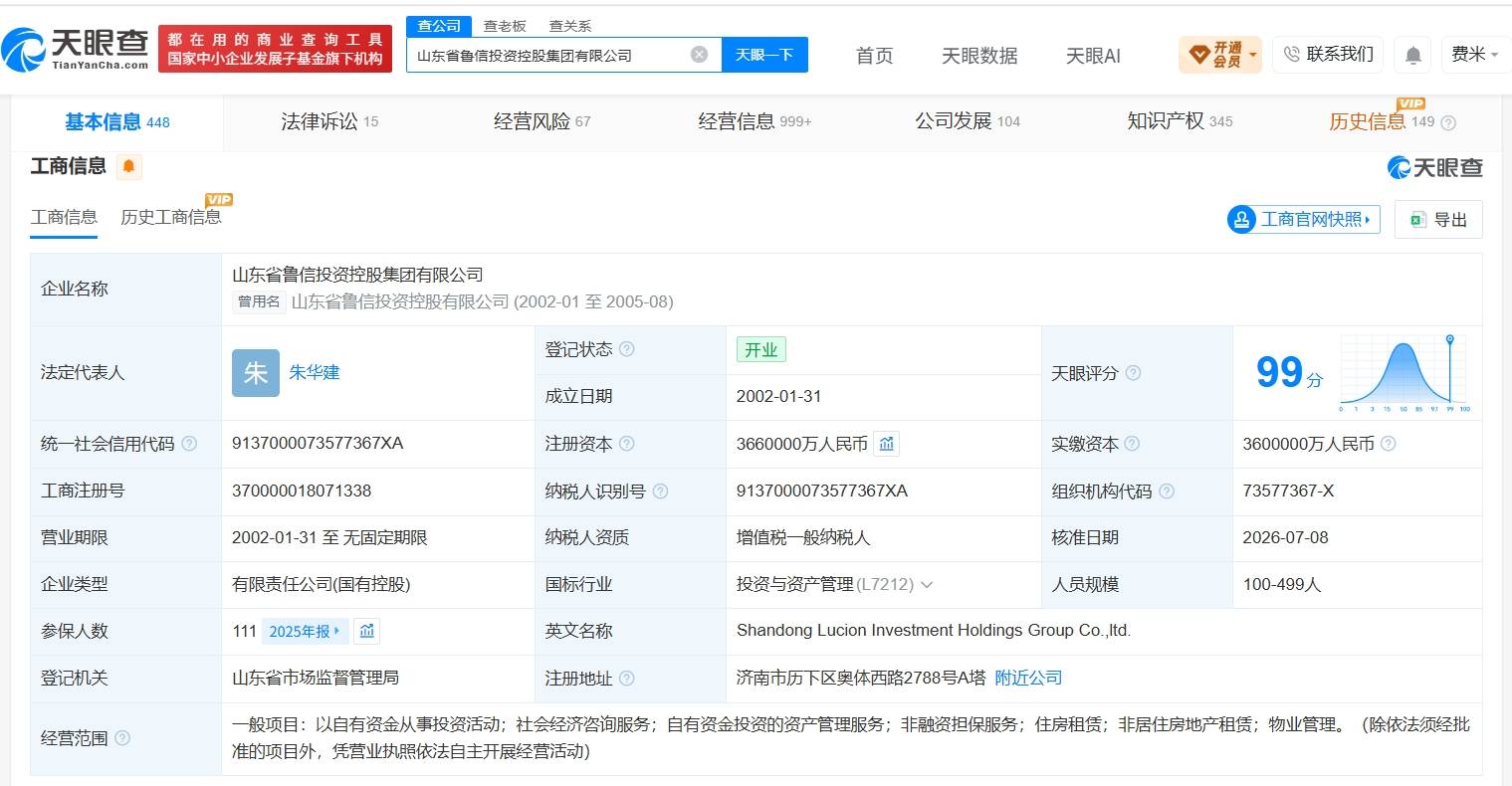Image resolution: width=1512 pixels, height=786 pixels.
Task: Open 天眼数据 in navigation
Action: 979,56
